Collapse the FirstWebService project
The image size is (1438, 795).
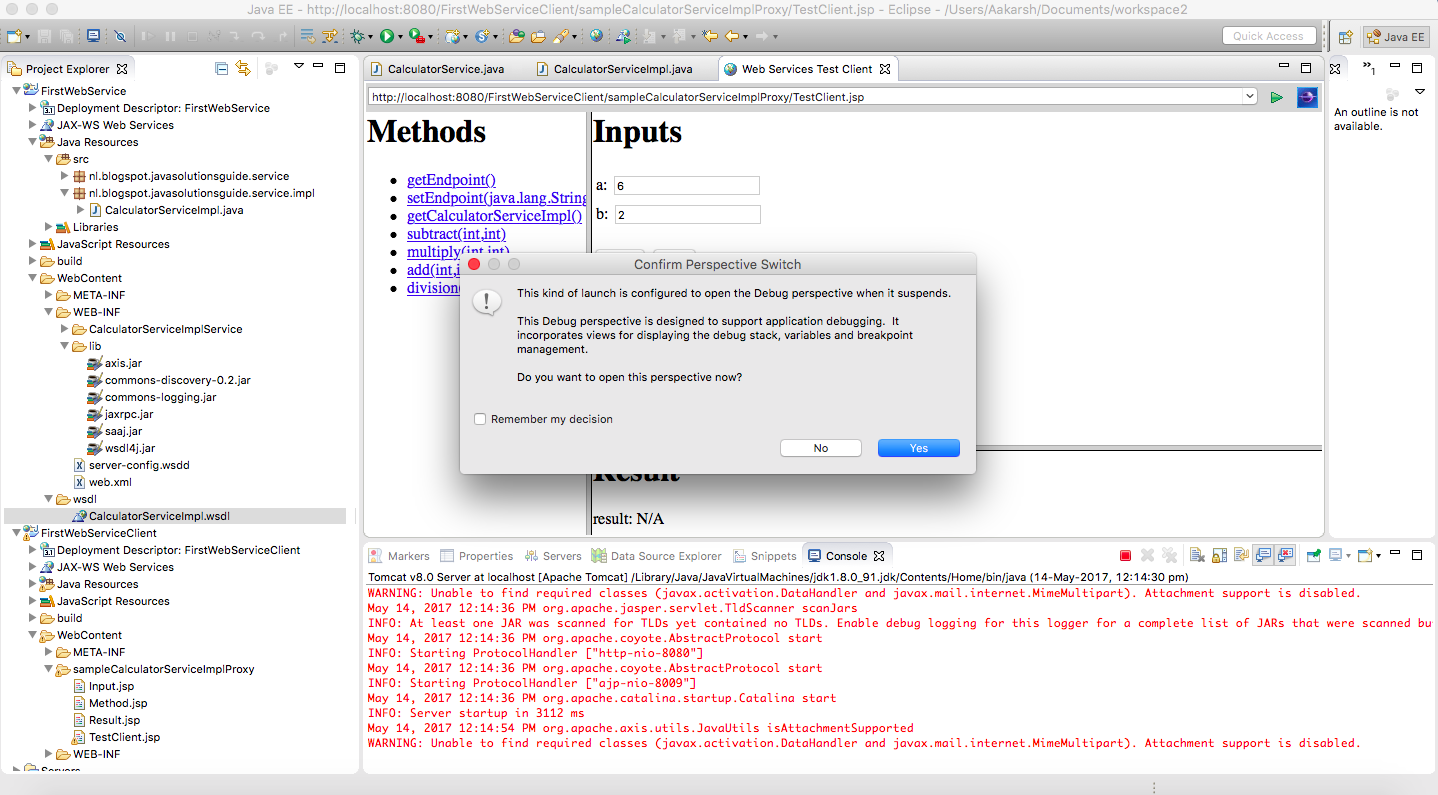pyautogui.click(x=14, y=90)
